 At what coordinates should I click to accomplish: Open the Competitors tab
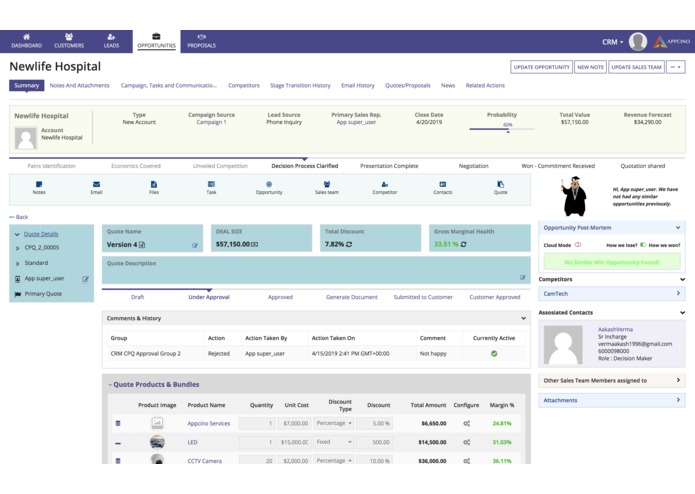244,86
